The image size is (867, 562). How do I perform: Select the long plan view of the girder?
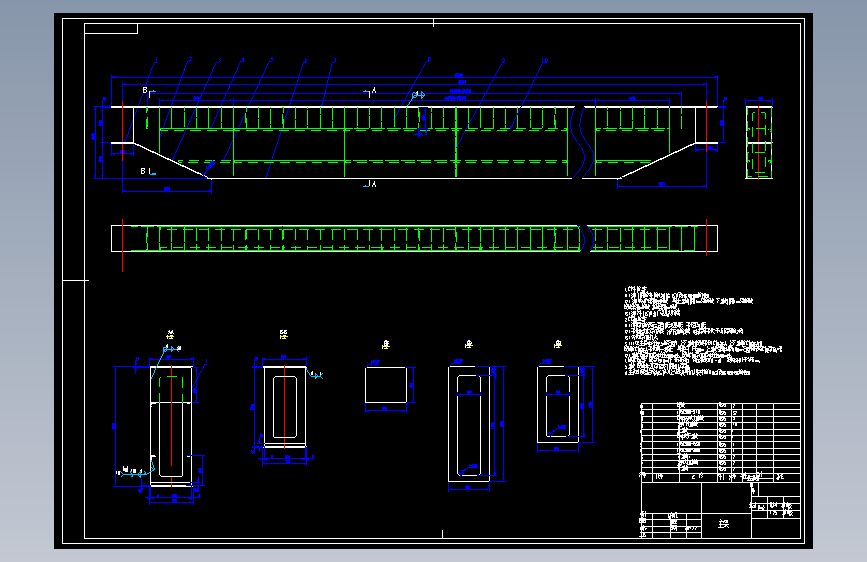click(x=414, y=238)
